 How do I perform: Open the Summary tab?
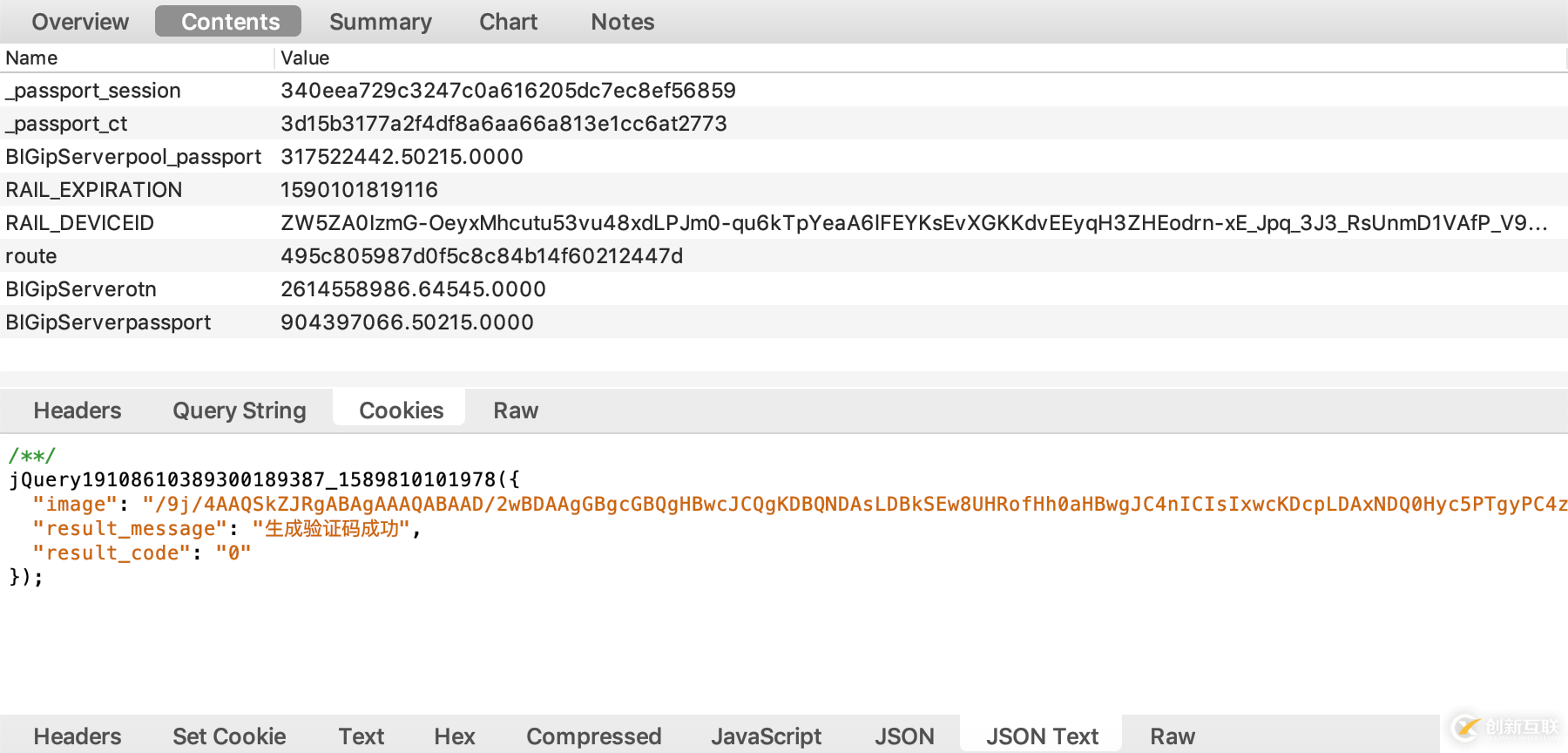pos(380,22)
